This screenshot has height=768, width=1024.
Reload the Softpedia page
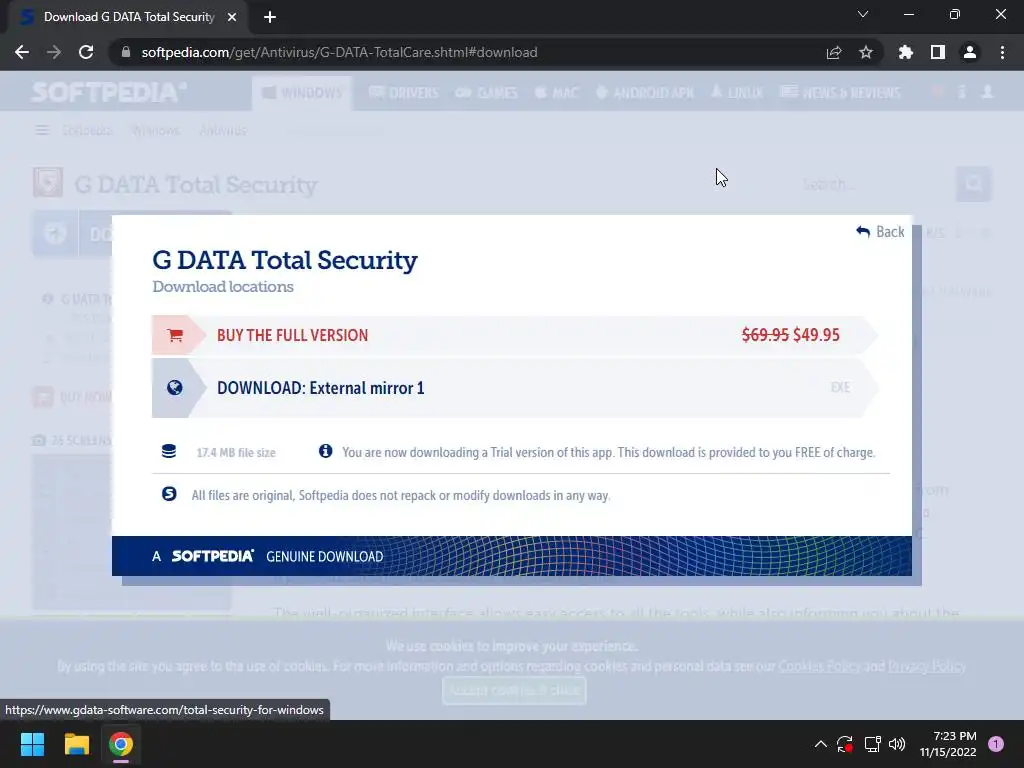(x=86, y=52)
